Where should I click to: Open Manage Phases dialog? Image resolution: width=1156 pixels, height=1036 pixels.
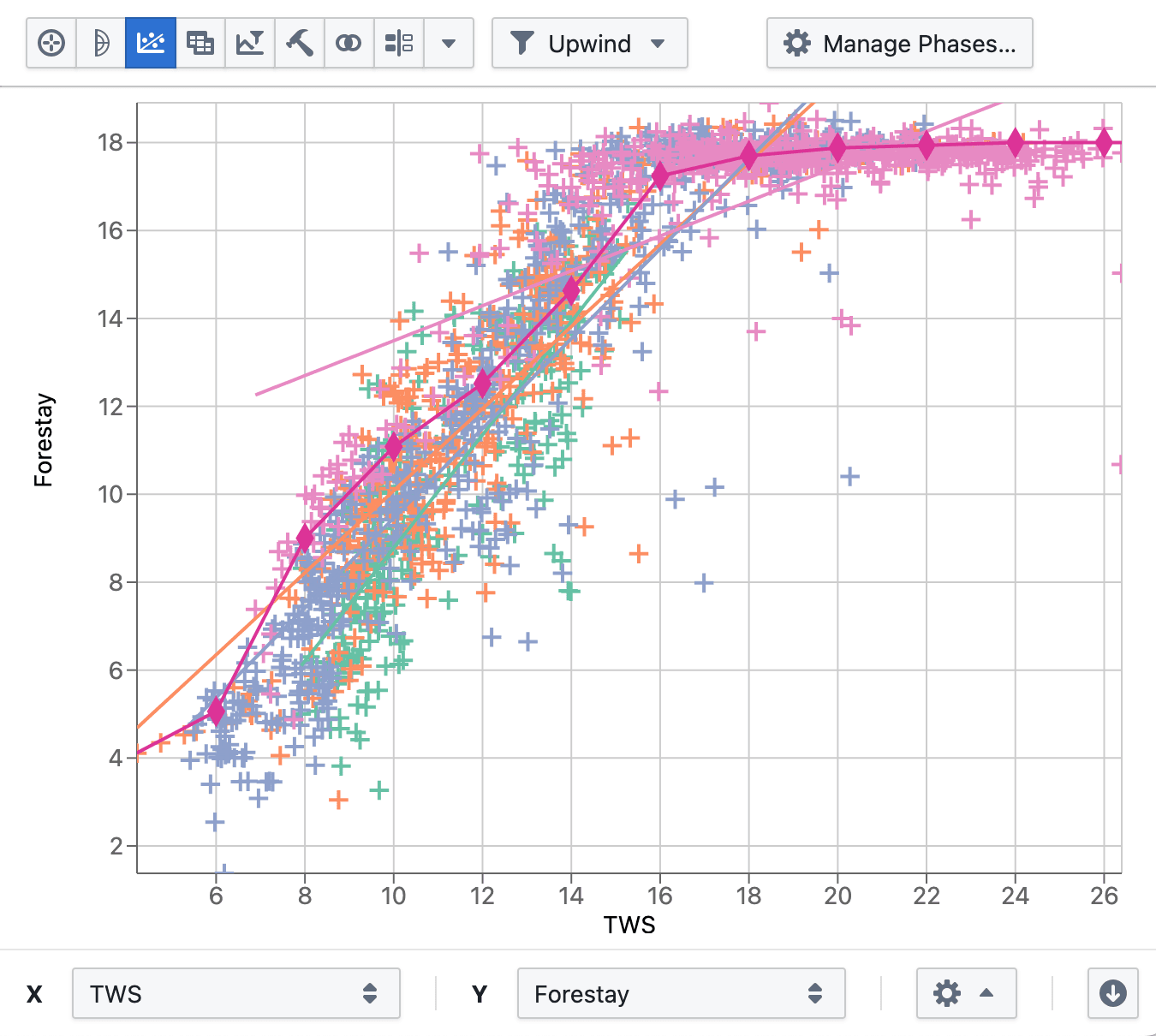[899, 43]
